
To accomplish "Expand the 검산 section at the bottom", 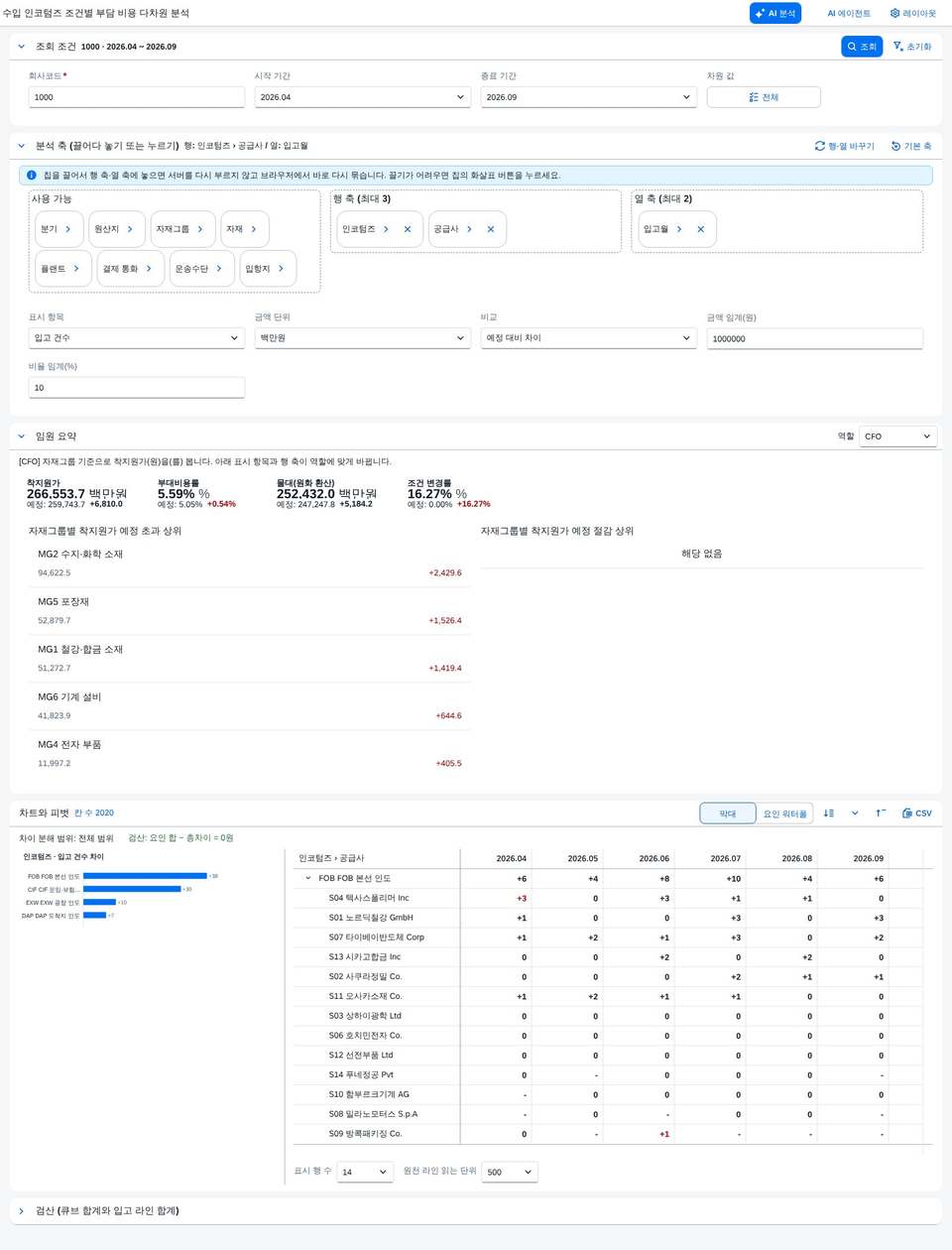I will pyautogui.click(x=22, y=1210).
